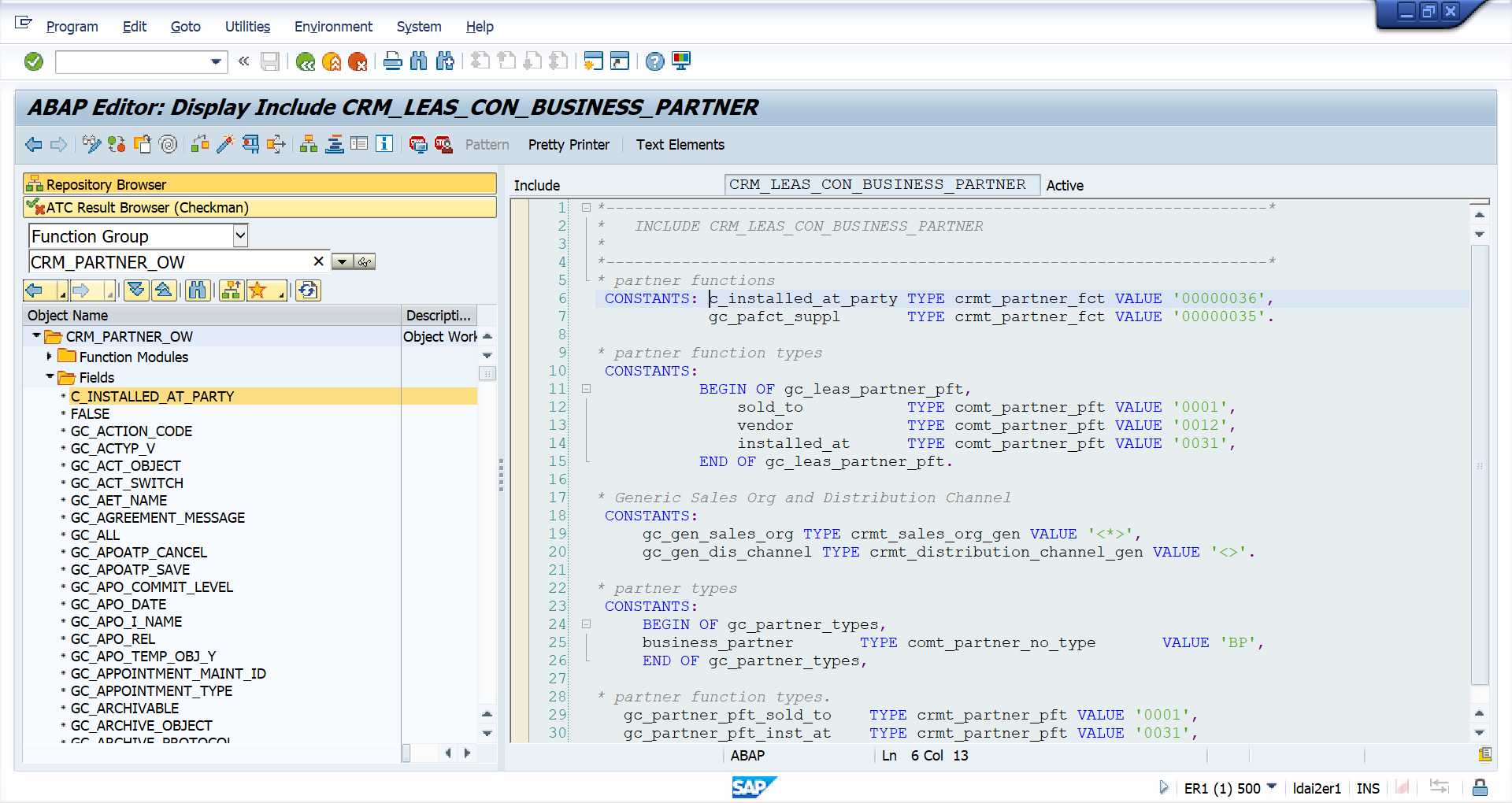Click the Find binoculars icon in standard toolbar
The image size is (1512, 803).
click(419, 61)
